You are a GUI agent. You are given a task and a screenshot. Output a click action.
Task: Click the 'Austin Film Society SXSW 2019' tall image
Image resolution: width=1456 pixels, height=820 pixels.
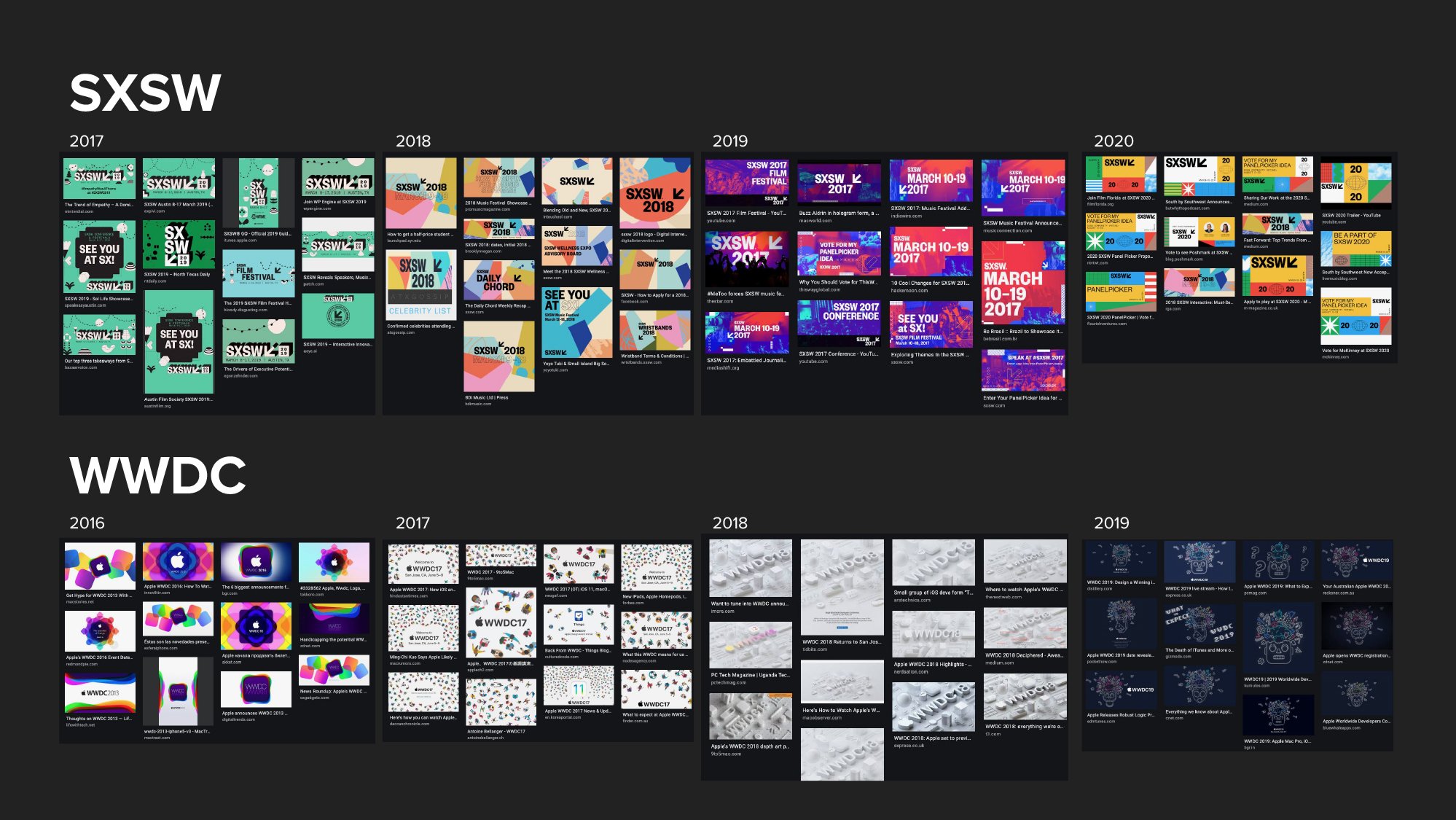pos(179,343)
